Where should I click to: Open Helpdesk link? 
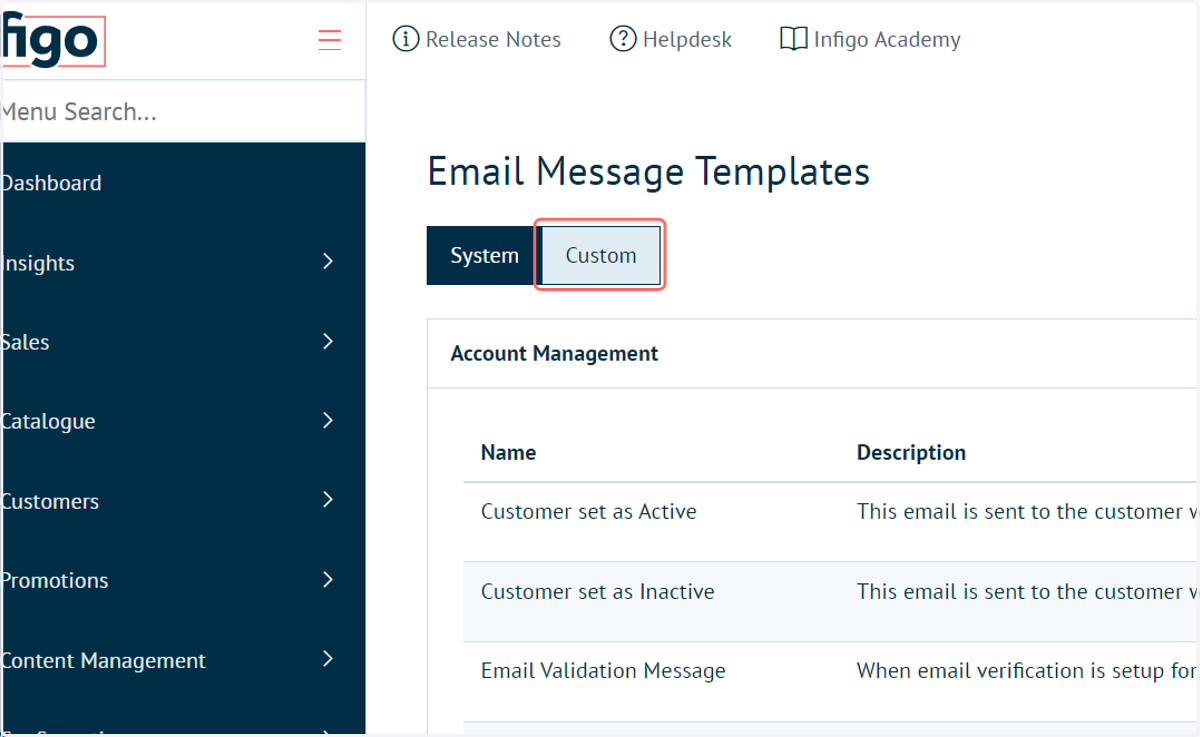(x=687, y=40)
